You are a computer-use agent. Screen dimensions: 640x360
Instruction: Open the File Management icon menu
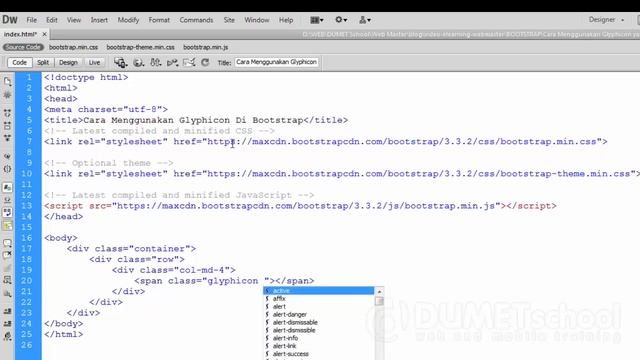(x=156, y=62)
